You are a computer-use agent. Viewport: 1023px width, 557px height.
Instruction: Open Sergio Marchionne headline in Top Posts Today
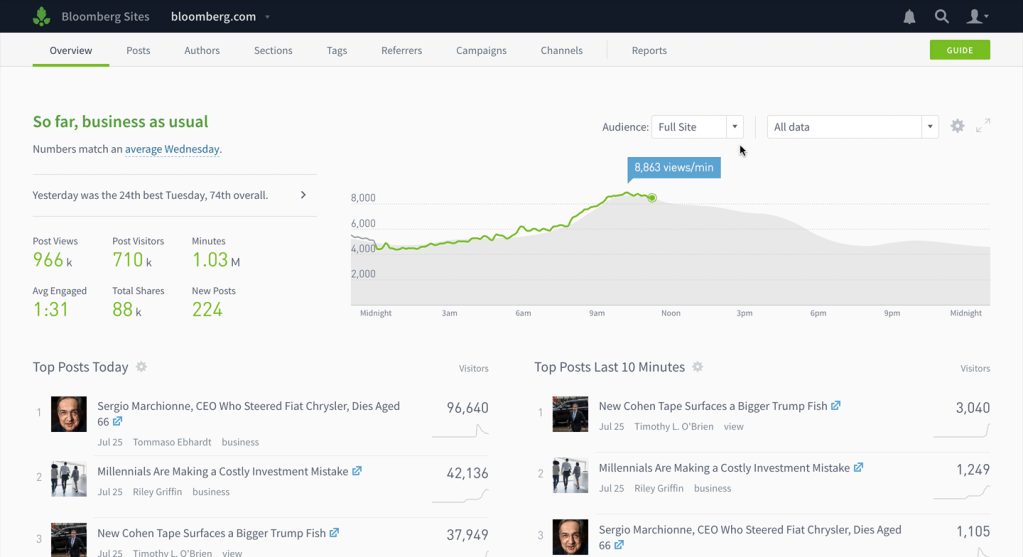click(x=249, y=414)
